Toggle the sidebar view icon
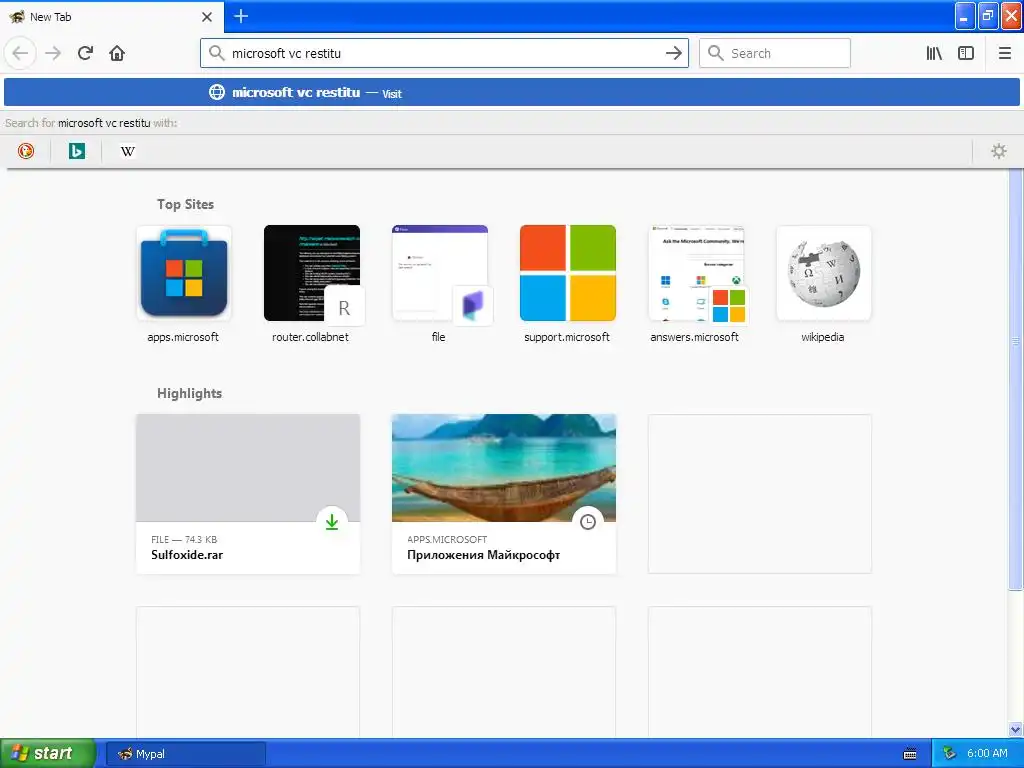Screen dimensions: 1024x768 tap(966, 53)
